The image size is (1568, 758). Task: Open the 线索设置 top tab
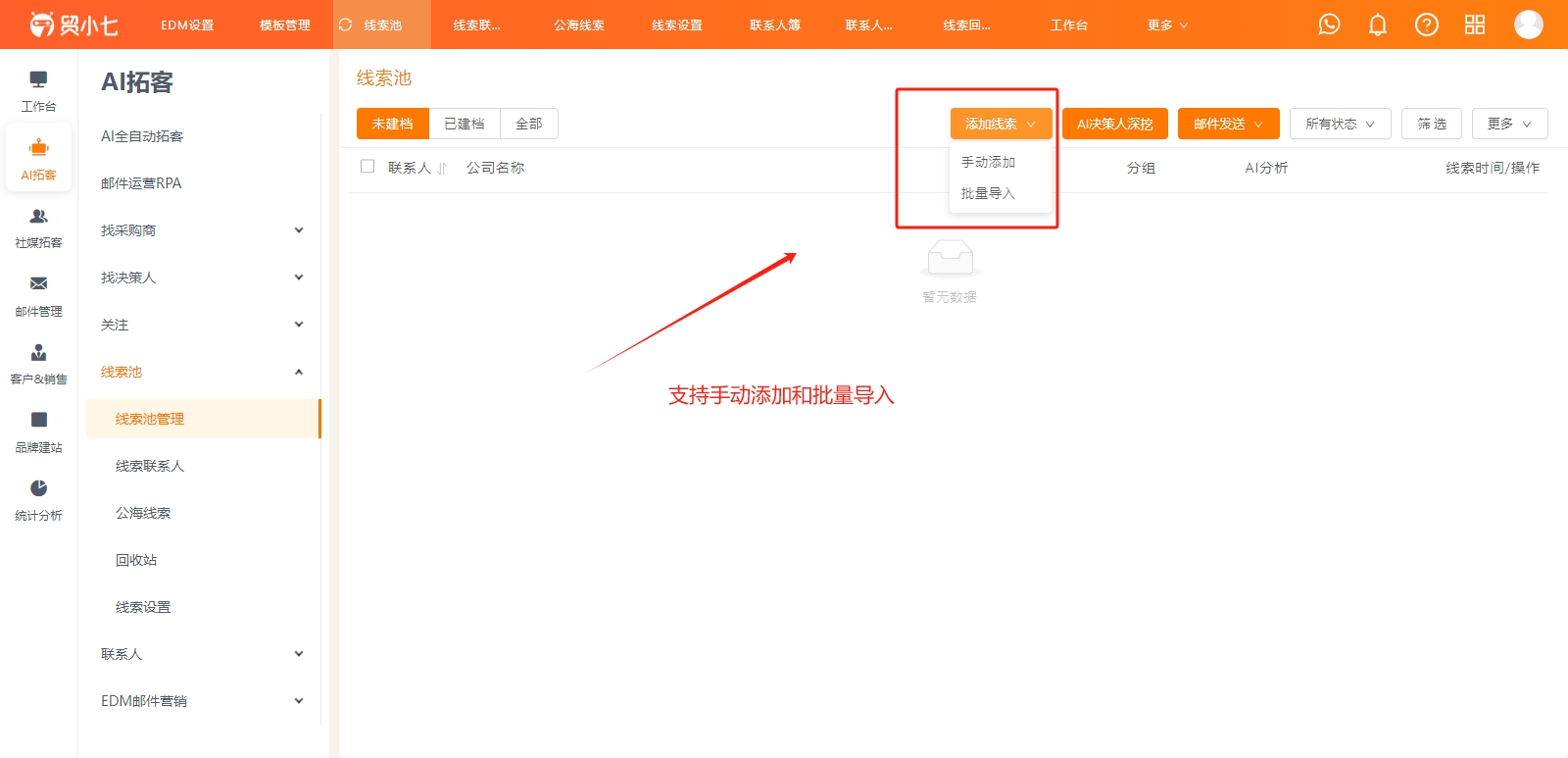[x=677, y=25]
